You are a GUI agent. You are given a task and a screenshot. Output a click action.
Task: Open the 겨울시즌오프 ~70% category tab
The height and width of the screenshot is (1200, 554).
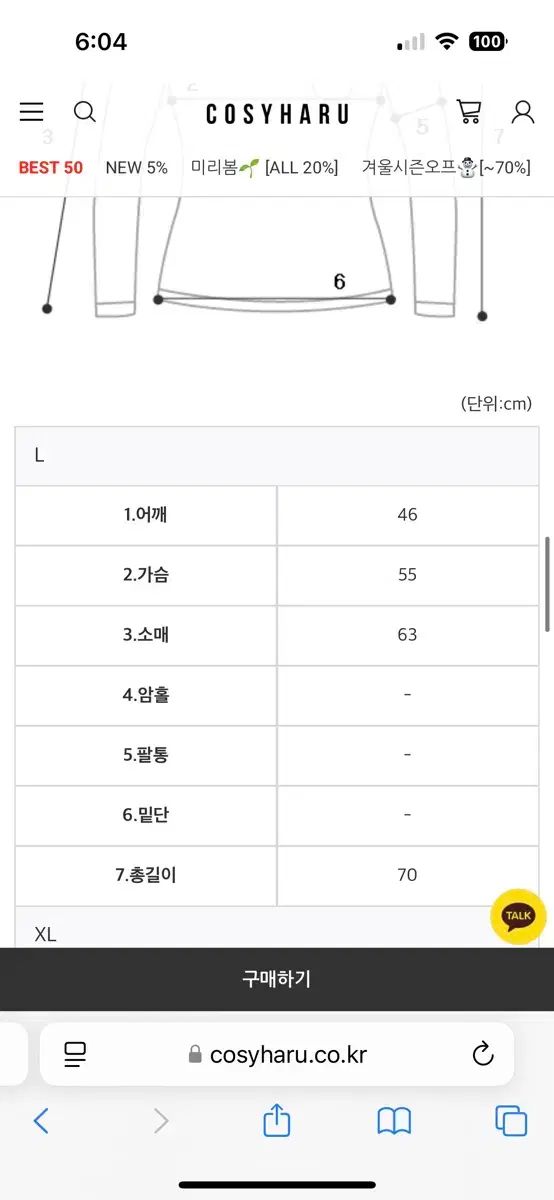click(446, 167)
